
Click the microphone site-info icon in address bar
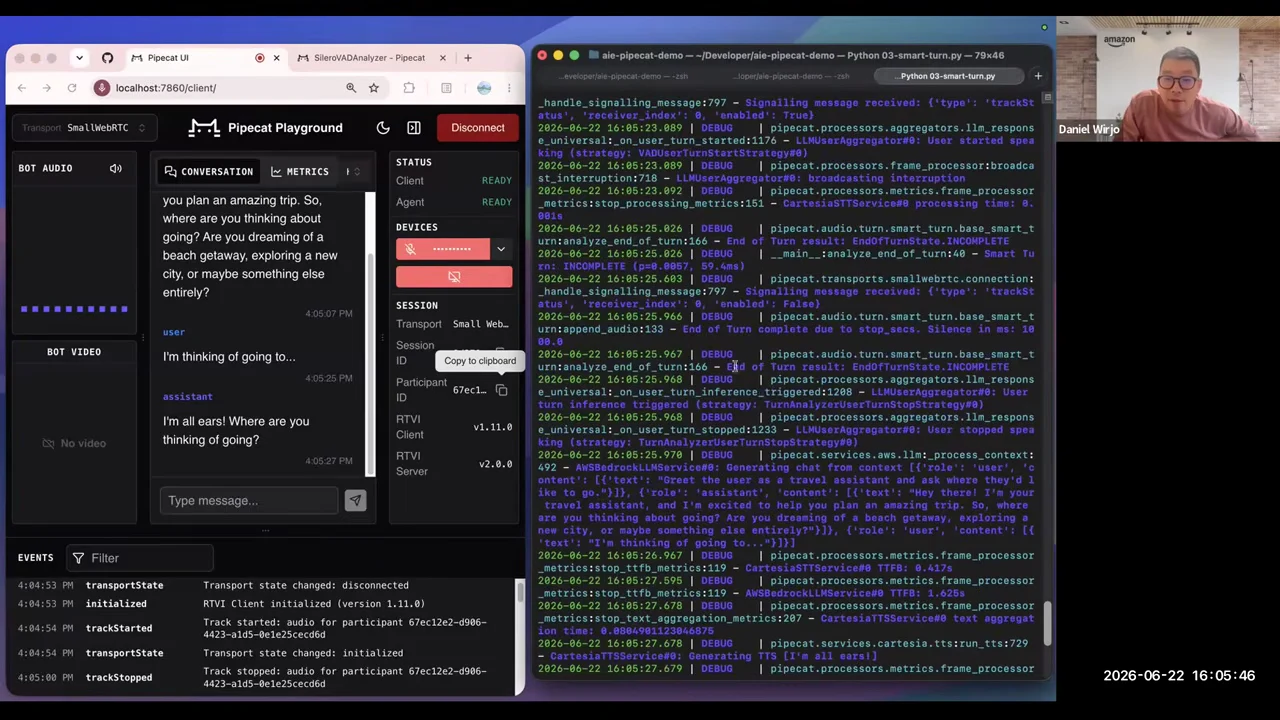click(101, 88)
